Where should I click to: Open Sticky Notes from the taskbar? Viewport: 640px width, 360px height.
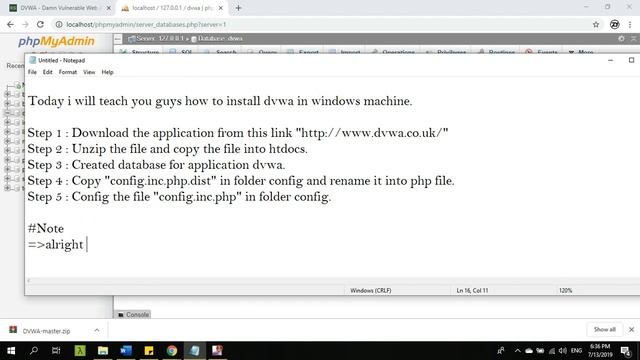[149, 351]
